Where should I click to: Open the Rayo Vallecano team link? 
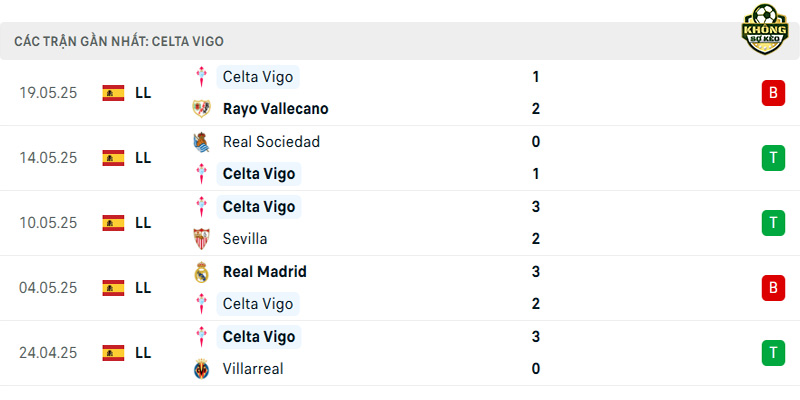coord(276,109)
